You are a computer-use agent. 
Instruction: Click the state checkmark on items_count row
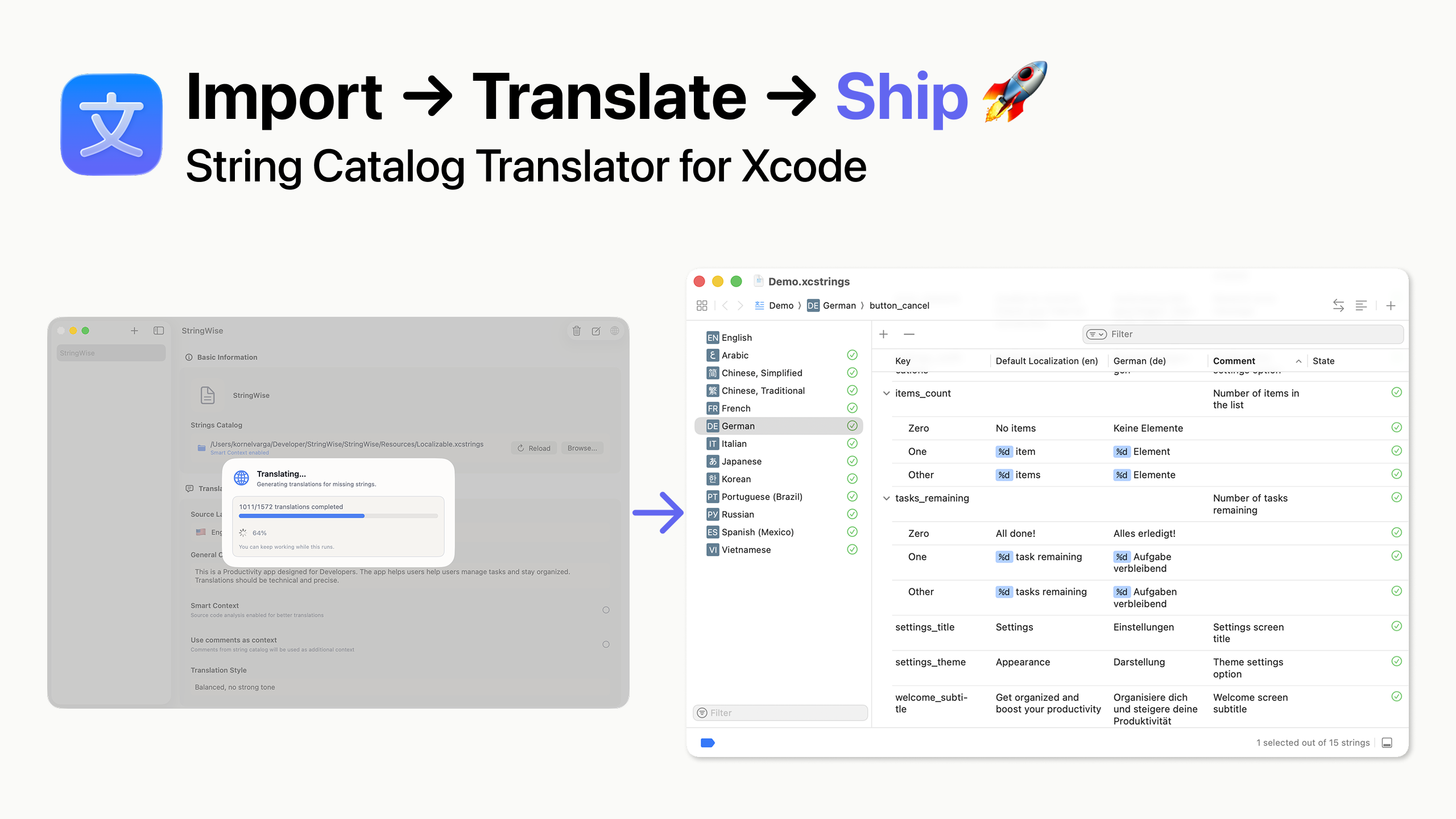pos(1396,392)
